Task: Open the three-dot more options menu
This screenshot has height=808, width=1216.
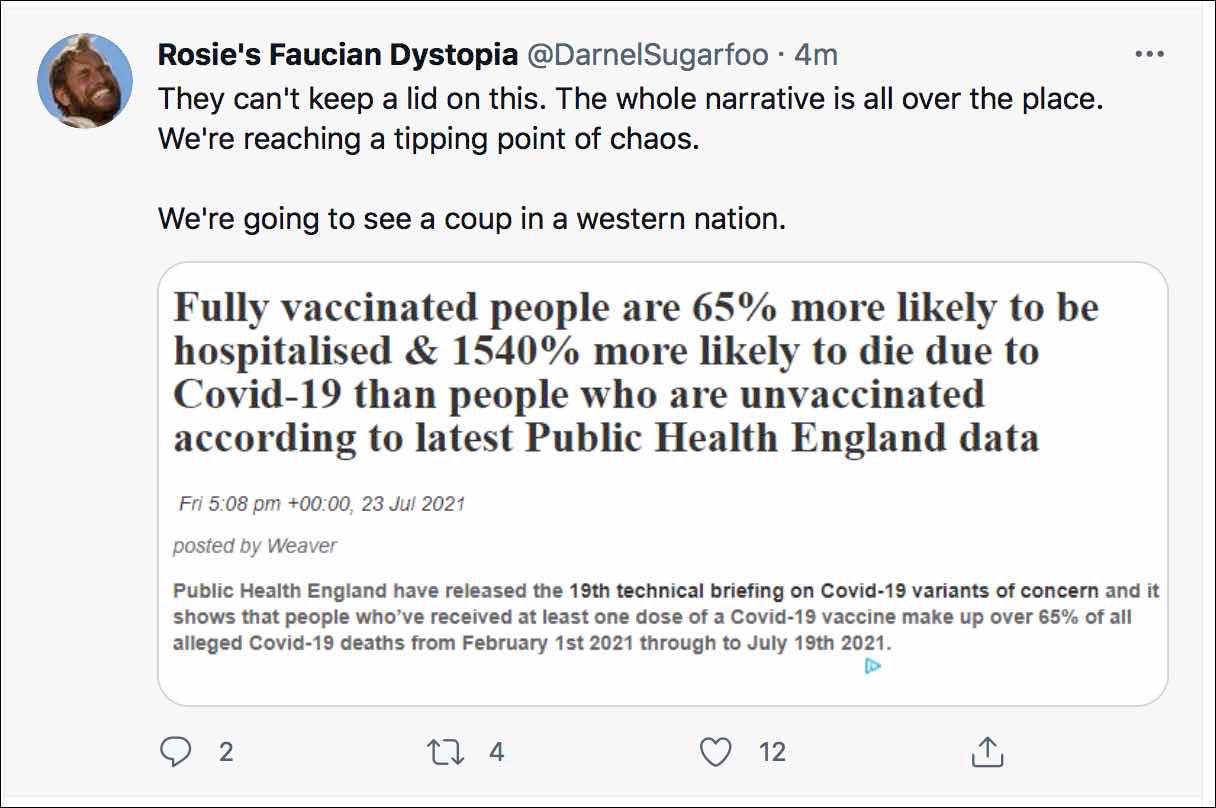Action: click(x=1150, y=55)
